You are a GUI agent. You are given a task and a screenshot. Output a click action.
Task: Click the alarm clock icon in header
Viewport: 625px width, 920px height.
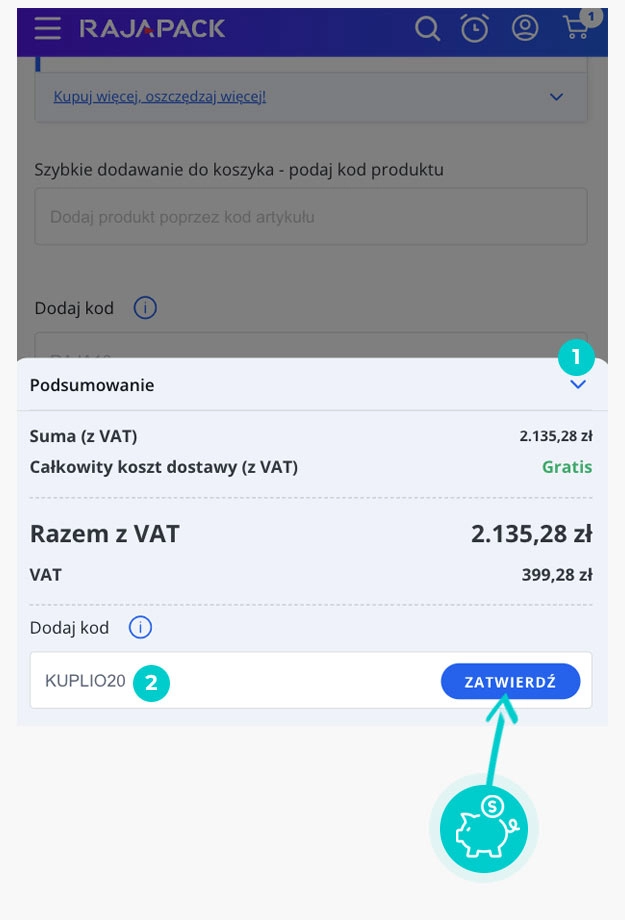[474, 29]
